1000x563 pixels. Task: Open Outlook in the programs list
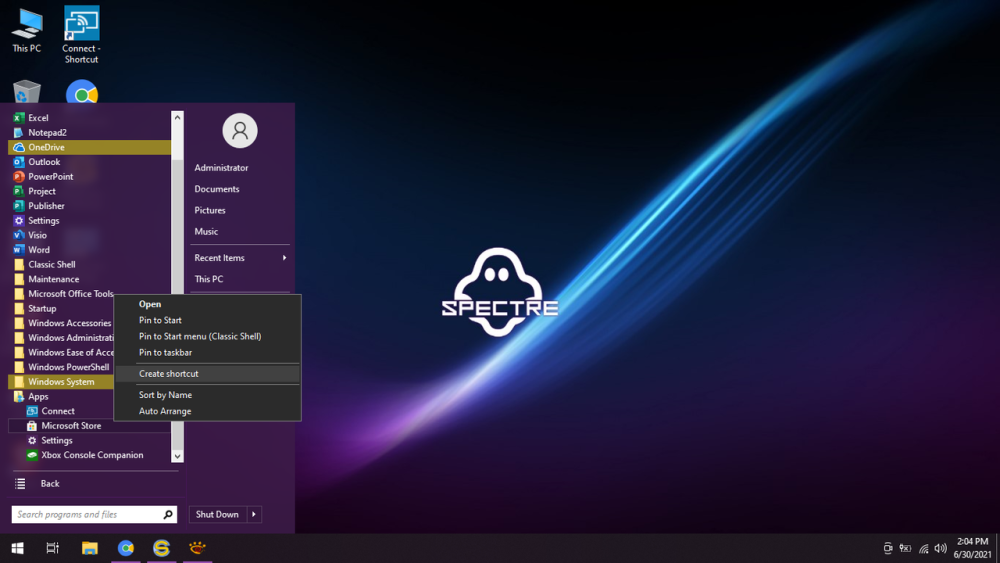coord(89,162)
